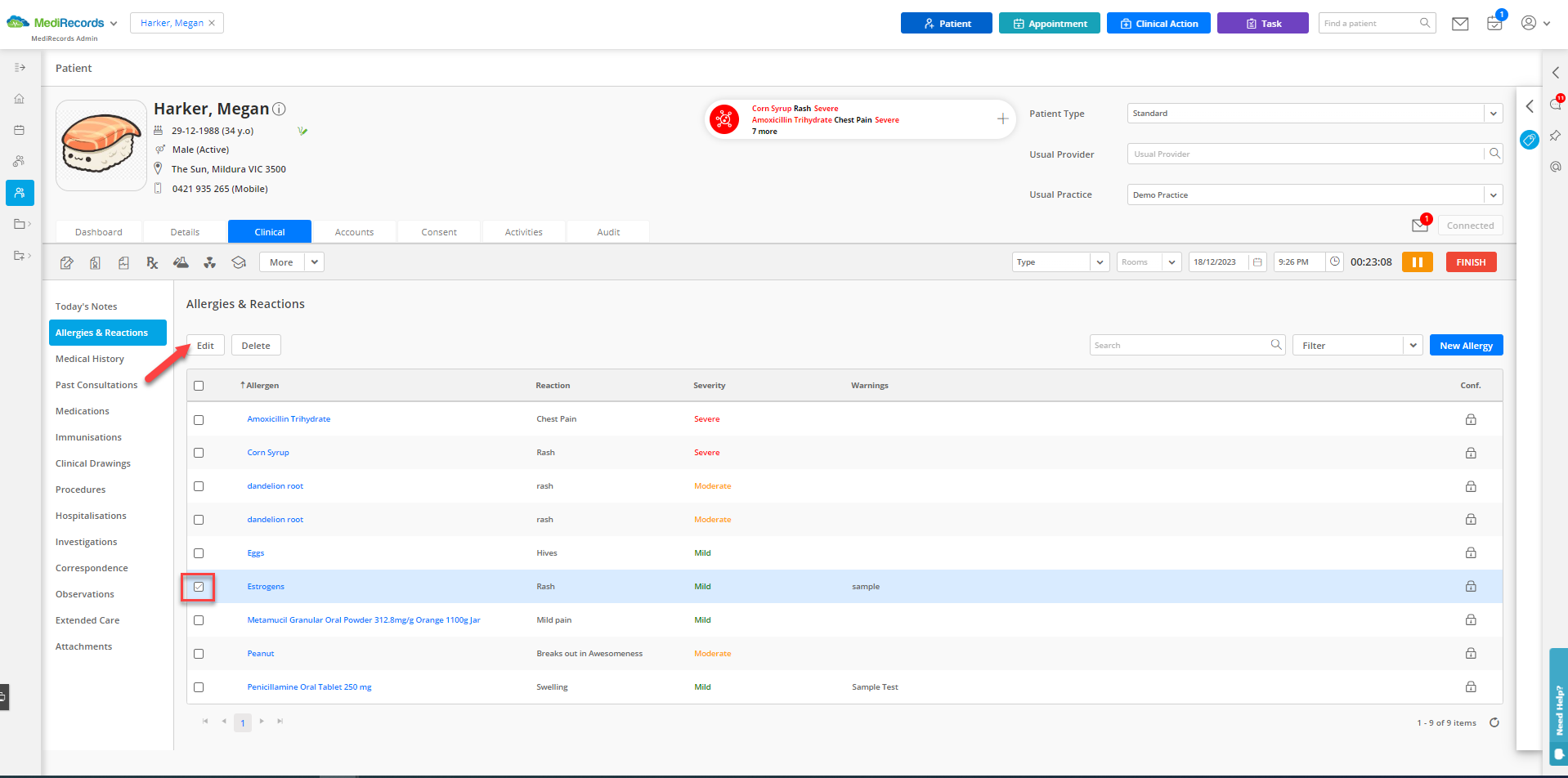Image resolution: width=1568 pixels, height=778 pixels.
Task: Click the allergies Search input field
Action: click(x=1187, y=345)
